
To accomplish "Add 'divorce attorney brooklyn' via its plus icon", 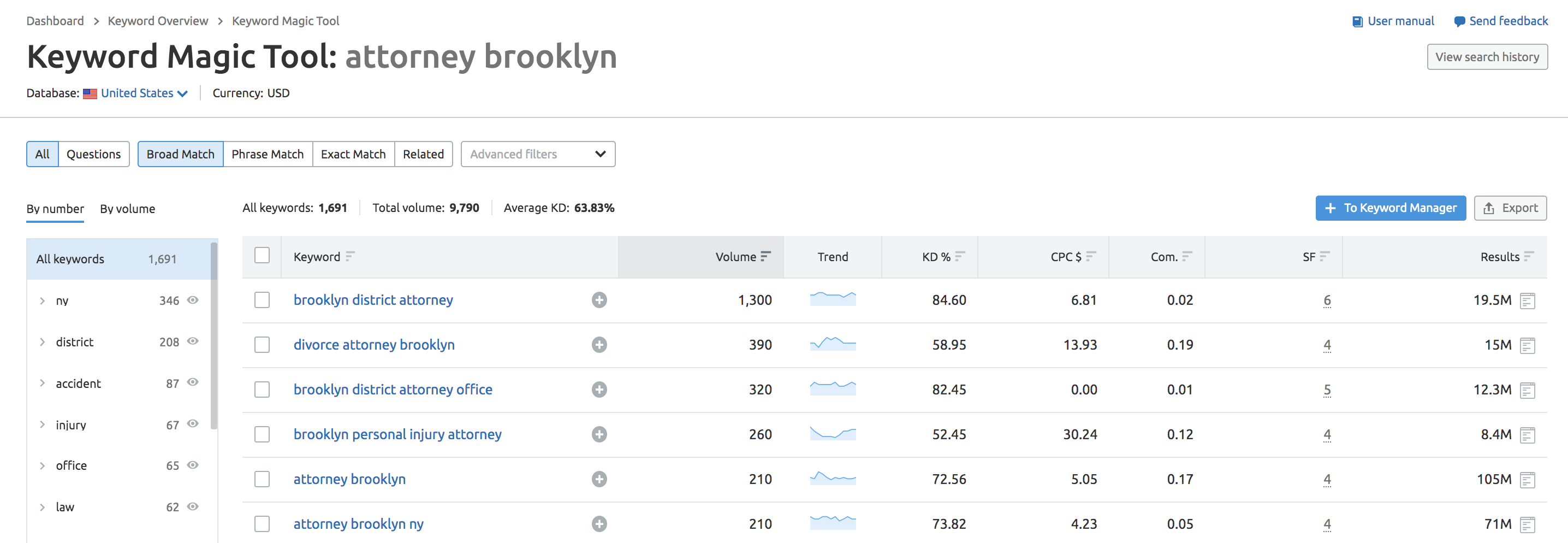I will tap(599, 345).
